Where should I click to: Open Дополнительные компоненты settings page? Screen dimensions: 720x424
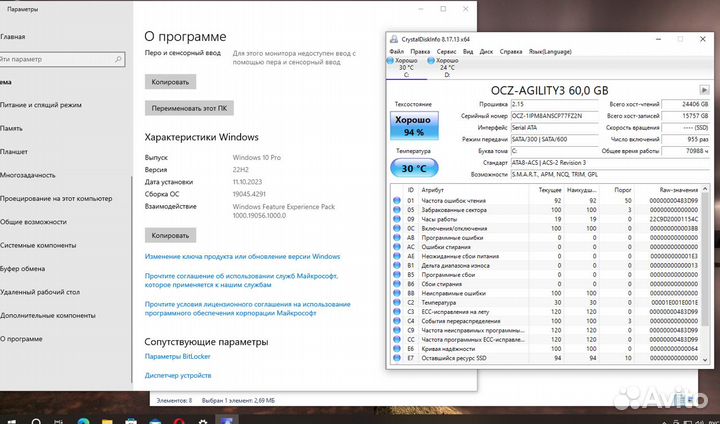pyautogui.click(x=48, y=316)
